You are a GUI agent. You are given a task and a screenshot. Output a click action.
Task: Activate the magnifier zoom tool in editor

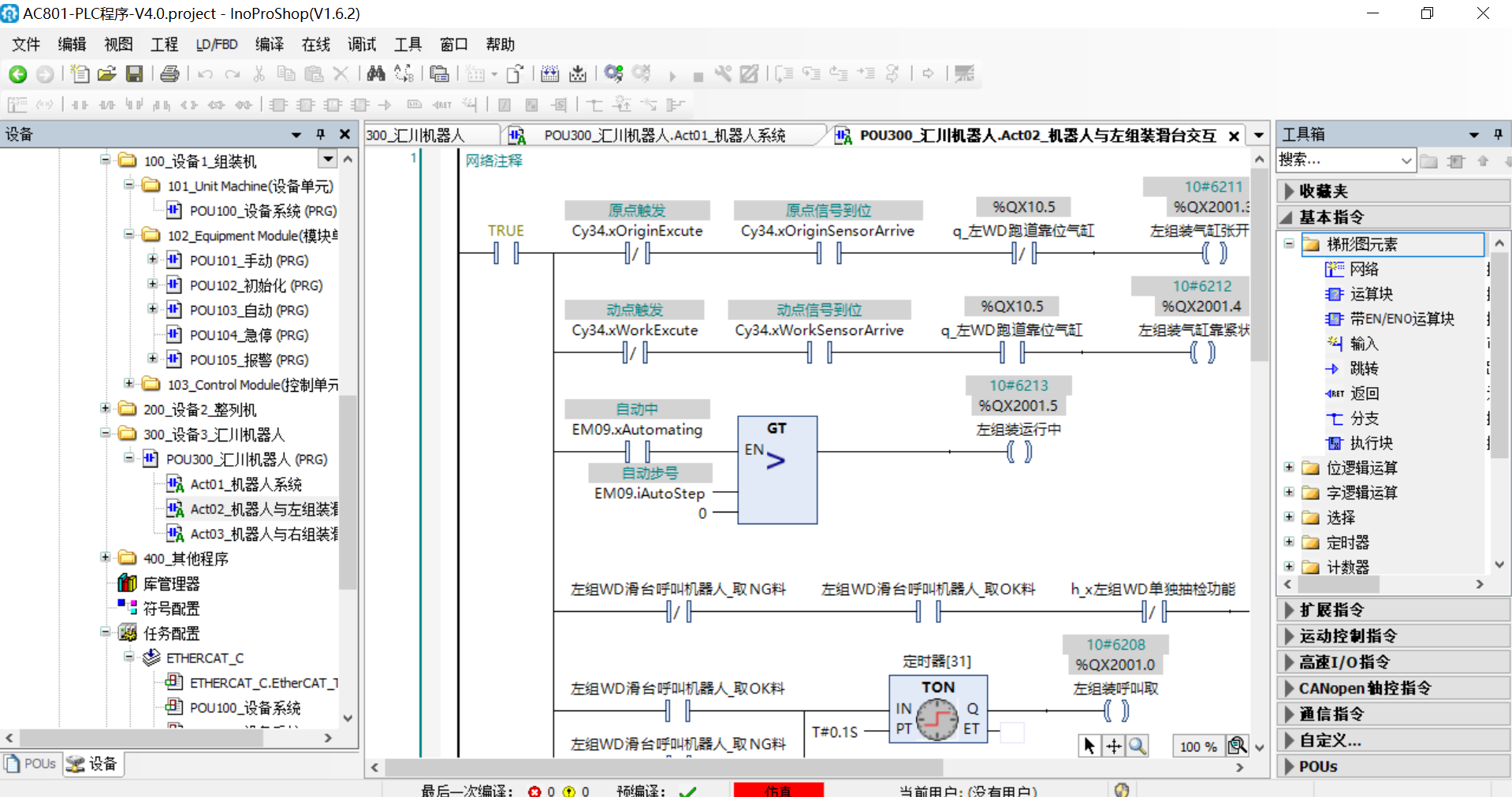pos(1137,746)
